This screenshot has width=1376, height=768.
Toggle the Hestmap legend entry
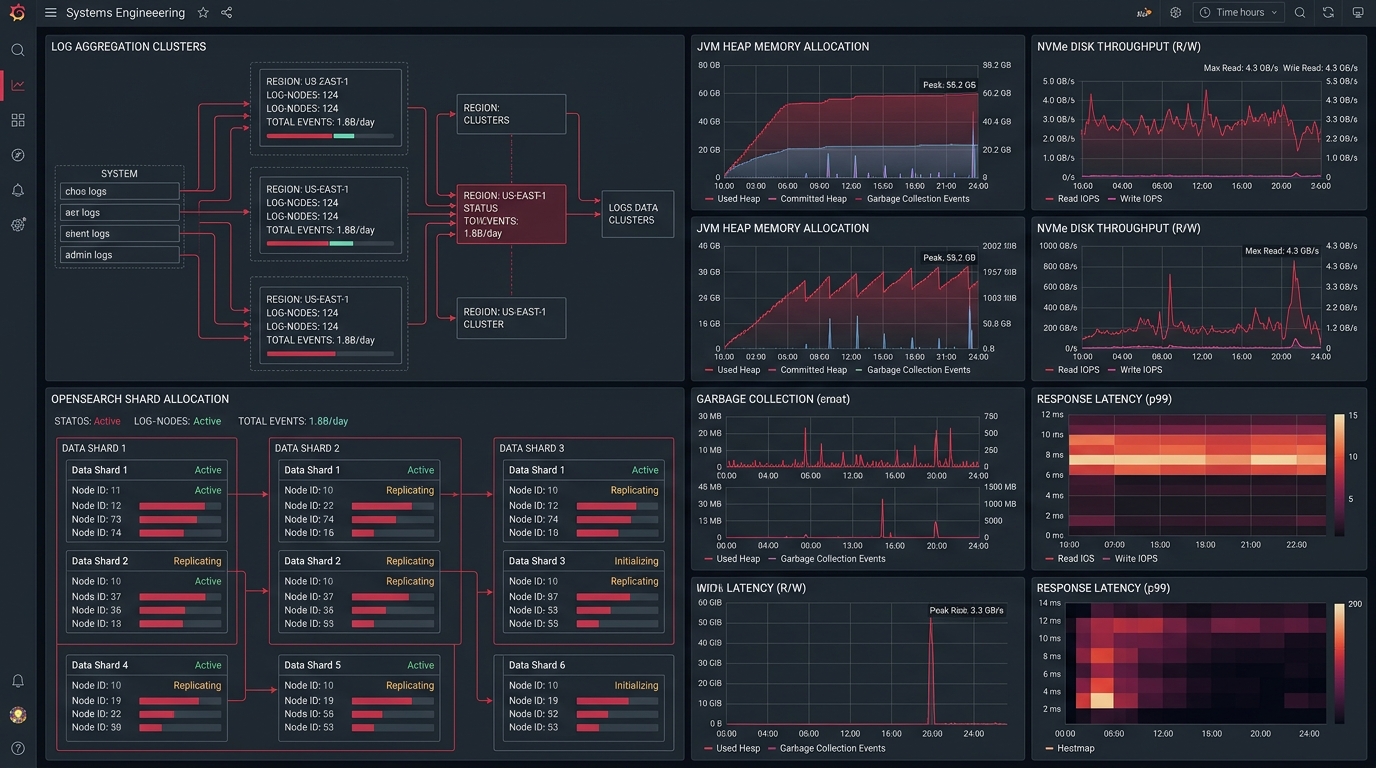point(1069,748)
